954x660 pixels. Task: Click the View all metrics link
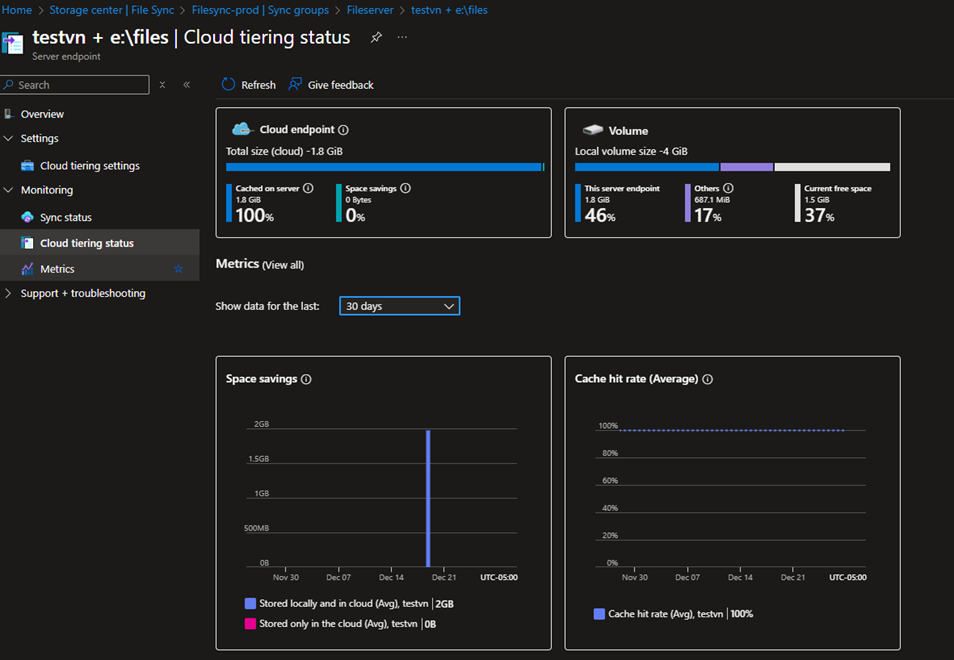(283, 265)
